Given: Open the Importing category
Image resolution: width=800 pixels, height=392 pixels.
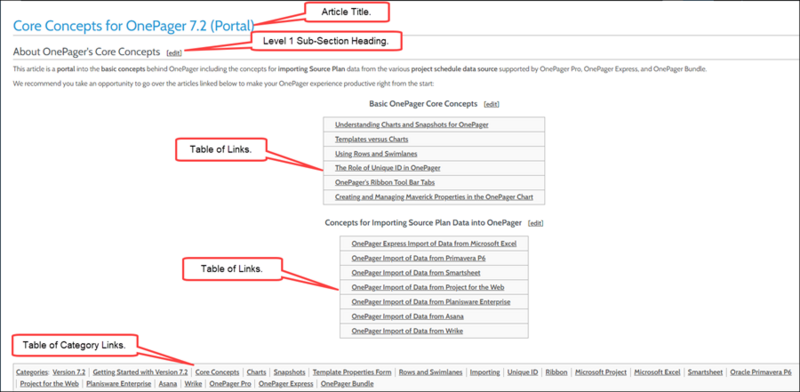Looking at the screenshot, I should click(x=485, y=373).
